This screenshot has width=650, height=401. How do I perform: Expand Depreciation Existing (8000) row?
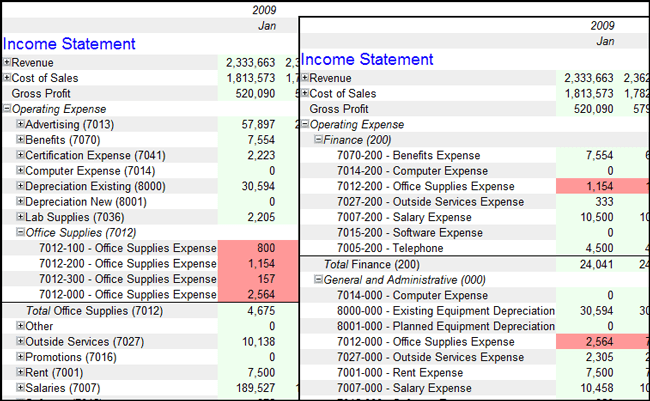tap(20, 186)
